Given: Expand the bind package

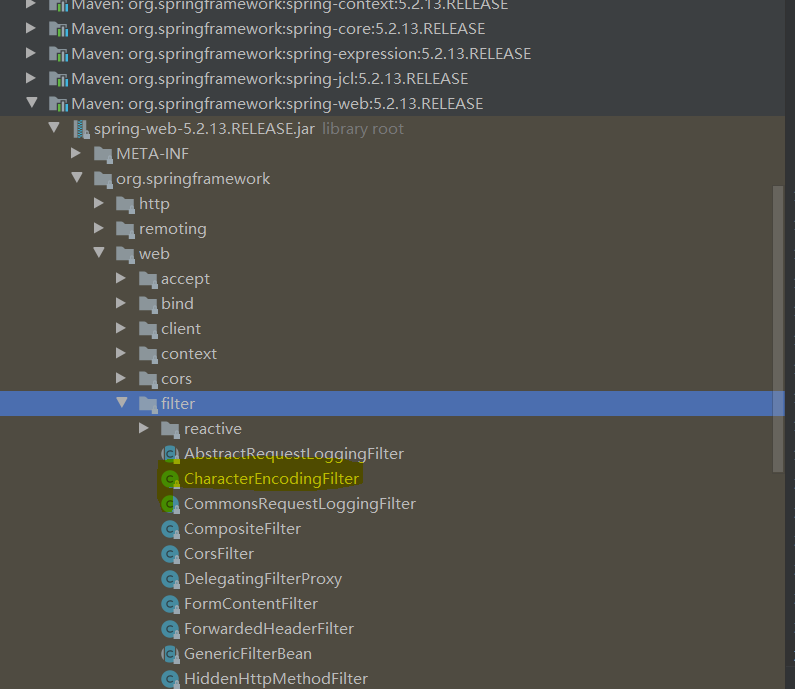Looking at the screenshot, I should (121, 303).
